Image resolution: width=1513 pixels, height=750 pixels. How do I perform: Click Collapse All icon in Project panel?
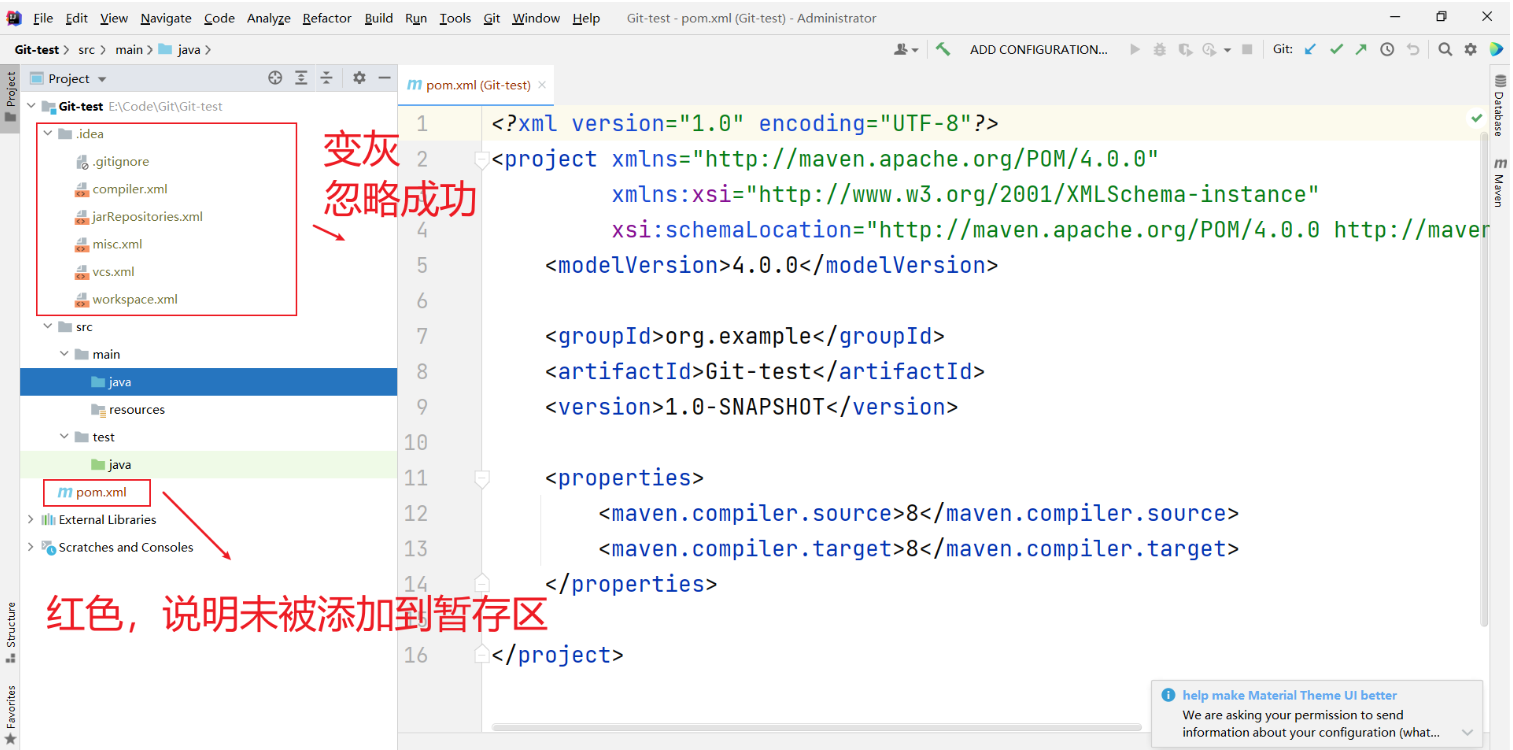click(x=326, y=78)
